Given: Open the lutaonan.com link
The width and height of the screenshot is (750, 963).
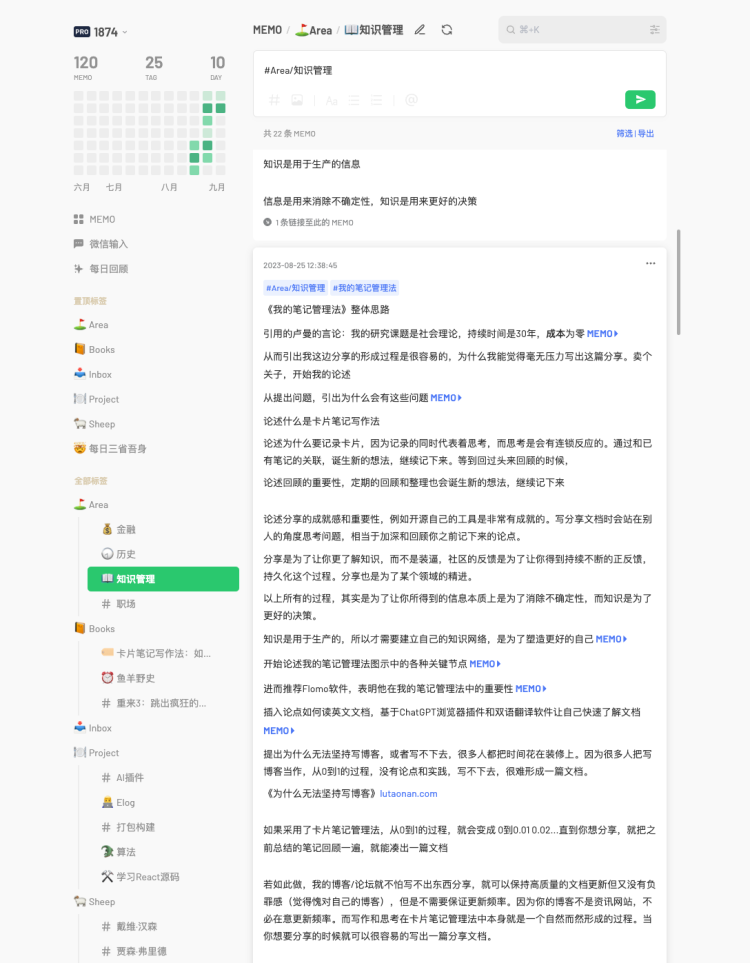Looking at the screenshot, I should 408,793.
